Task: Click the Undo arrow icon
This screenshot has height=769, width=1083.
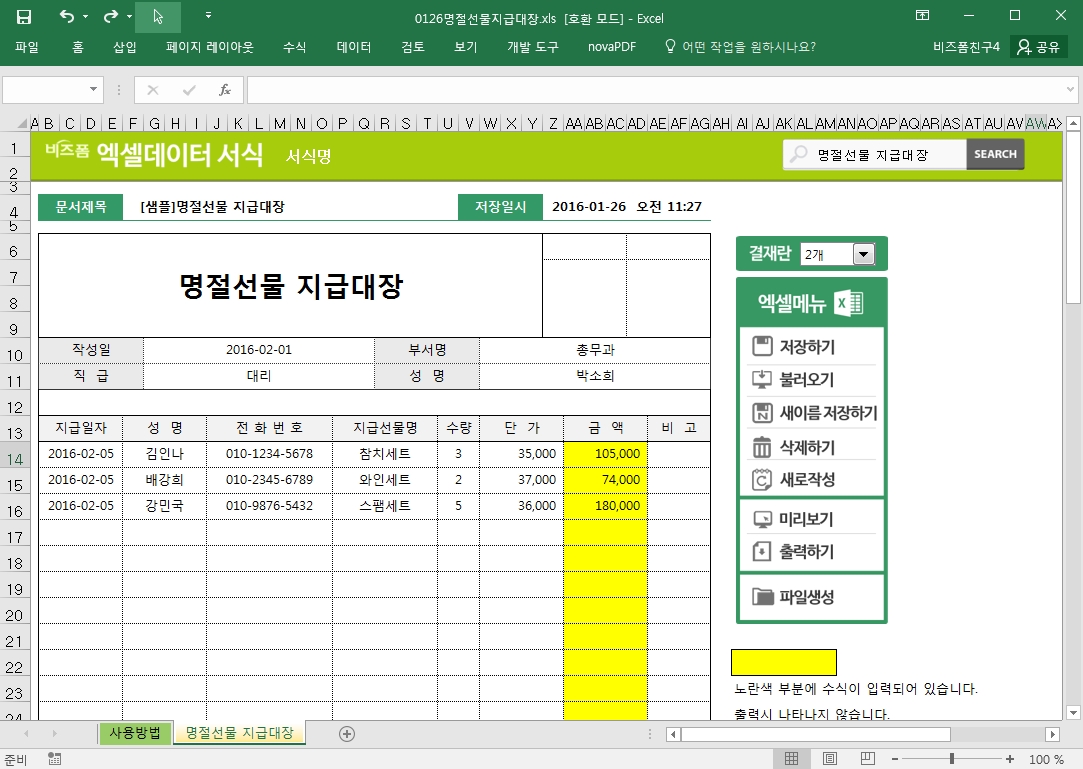Action: [66, 17]
